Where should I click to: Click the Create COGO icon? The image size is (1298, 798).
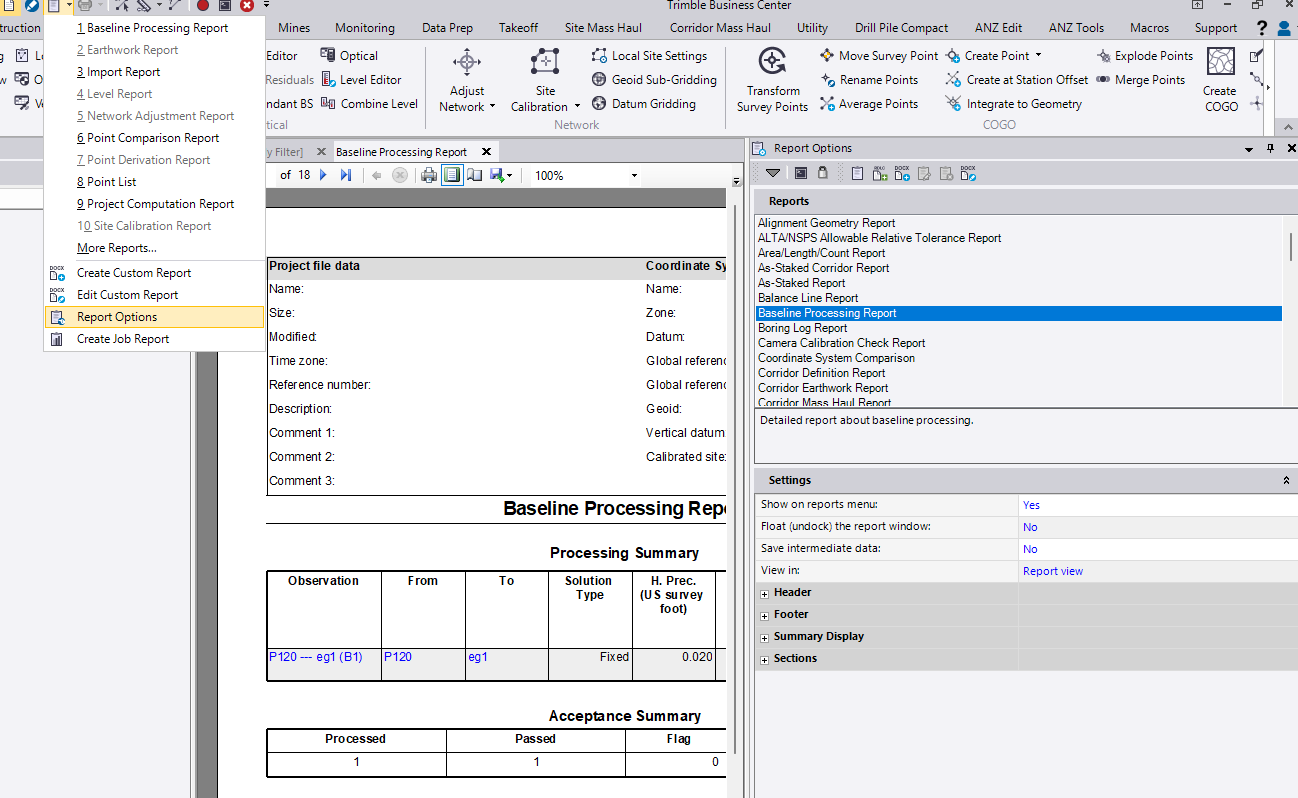pyautogui.click(x=1220, y=63)
